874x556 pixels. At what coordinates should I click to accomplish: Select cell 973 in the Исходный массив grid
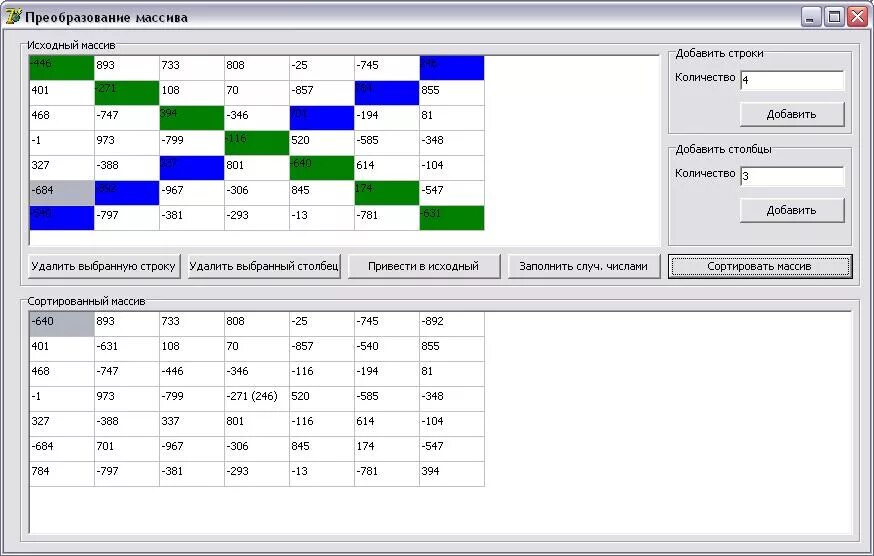tap(127, 143)
